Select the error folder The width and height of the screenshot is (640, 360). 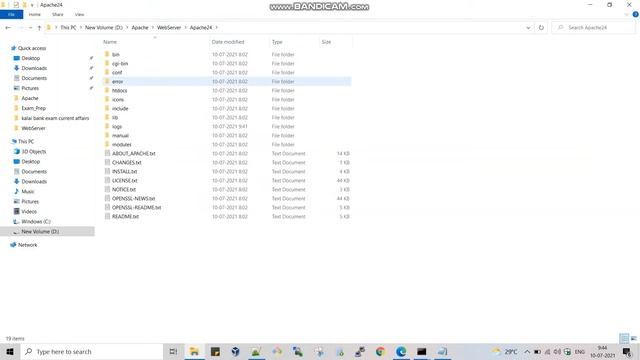pyautogui.click(x=227, y=81)
